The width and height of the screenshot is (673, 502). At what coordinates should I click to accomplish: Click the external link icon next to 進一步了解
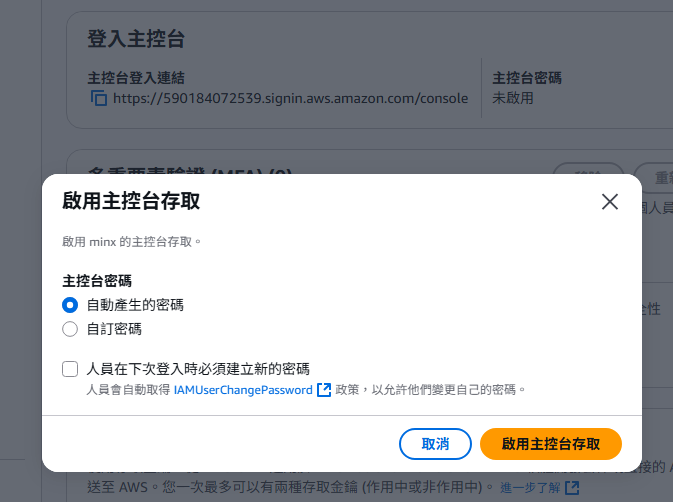[572, 488]
